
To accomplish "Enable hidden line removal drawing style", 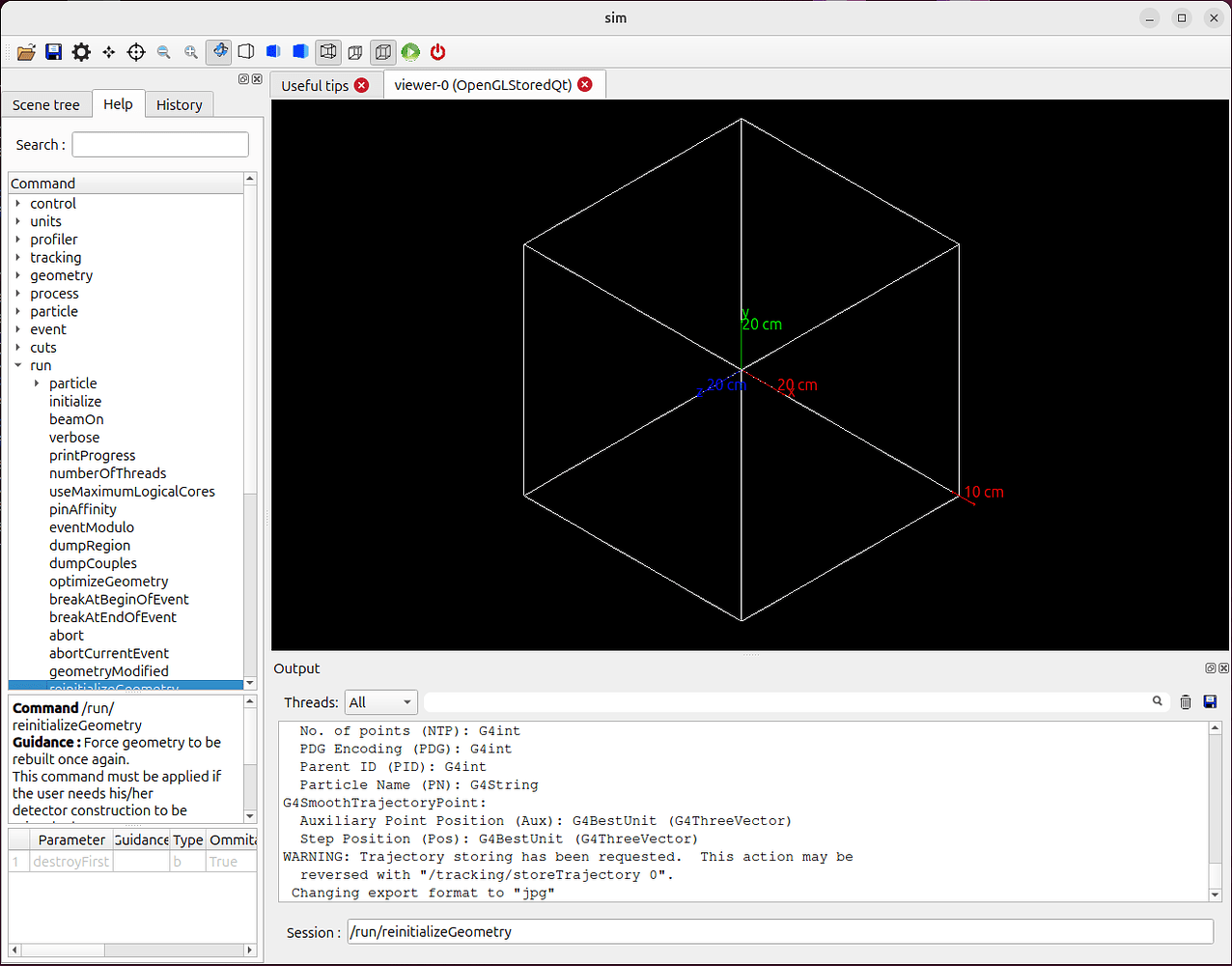I will pos(272,52).
